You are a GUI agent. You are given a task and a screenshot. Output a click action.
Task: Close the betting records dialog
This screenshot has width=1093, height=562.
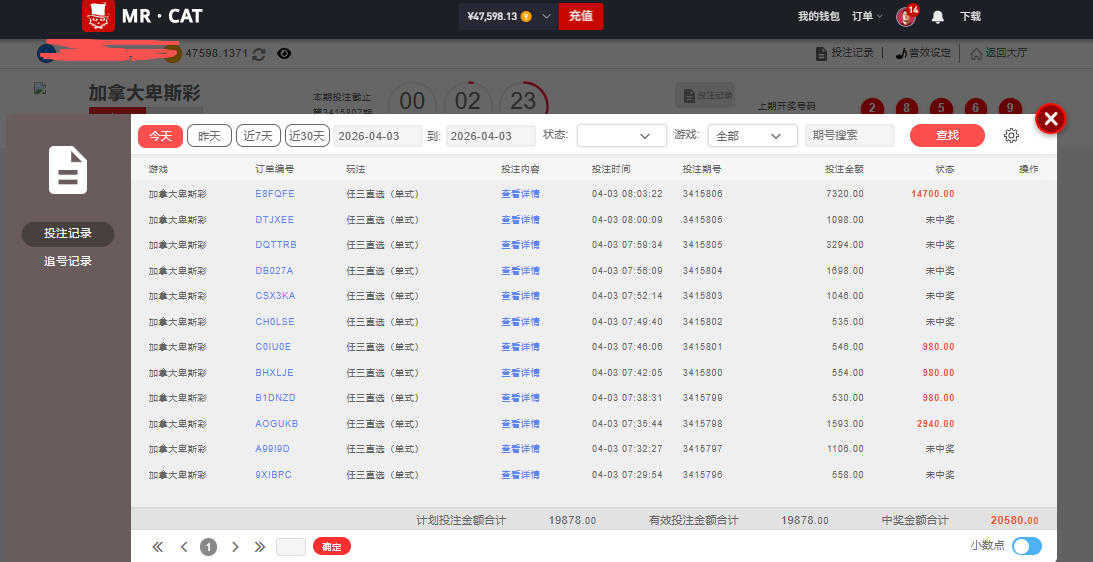point(1050,119)
